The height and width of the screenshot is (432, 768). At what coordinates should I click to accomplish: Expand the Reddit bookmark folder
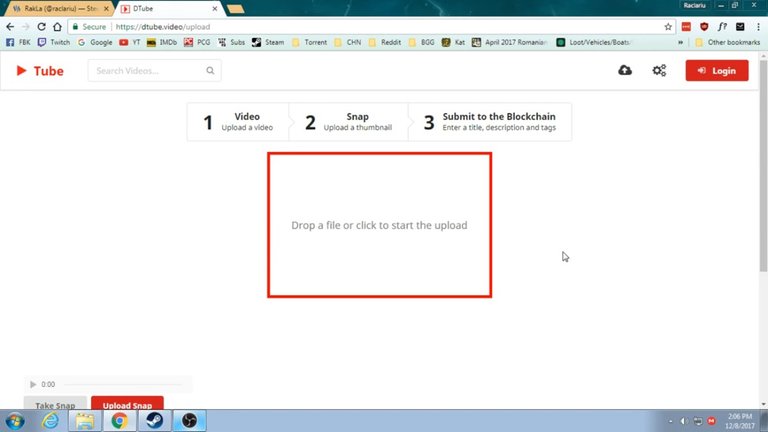384,43
